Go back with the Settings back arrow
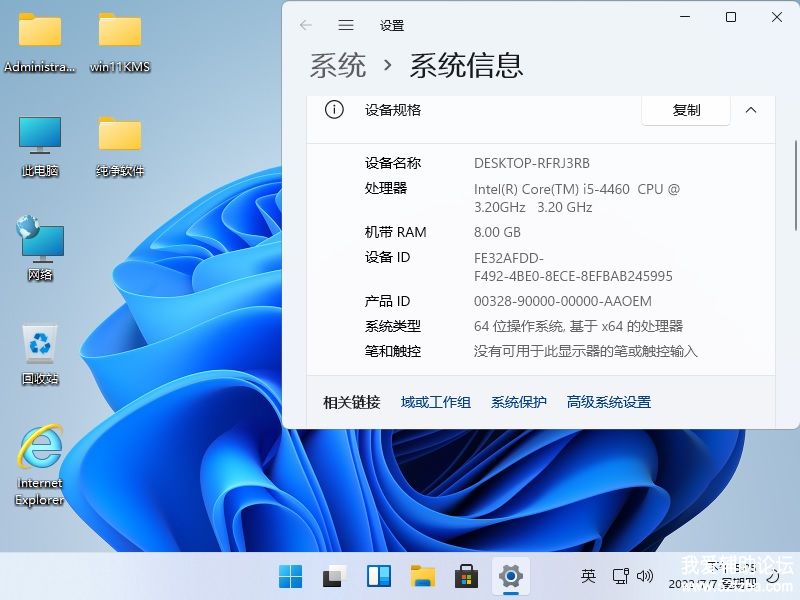This screenshot has width=800, height=600. [306, 25]
